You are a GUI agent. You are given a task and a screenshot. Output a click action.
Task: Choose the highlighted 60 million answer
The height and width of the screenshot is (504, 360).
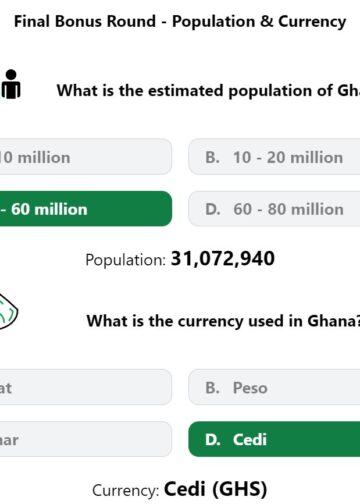(86, 209)
